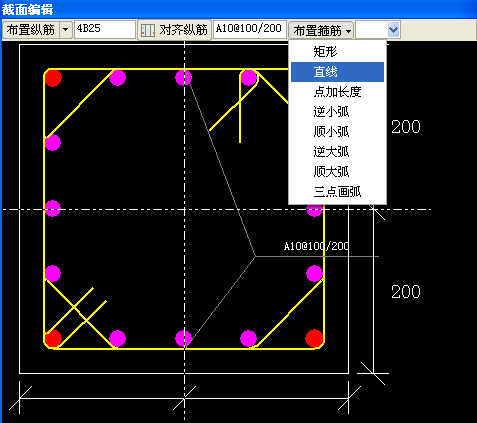The image size is (477, 423).
Task: Click the A10@100/200 stirrup input field
Action: (250, 29)
